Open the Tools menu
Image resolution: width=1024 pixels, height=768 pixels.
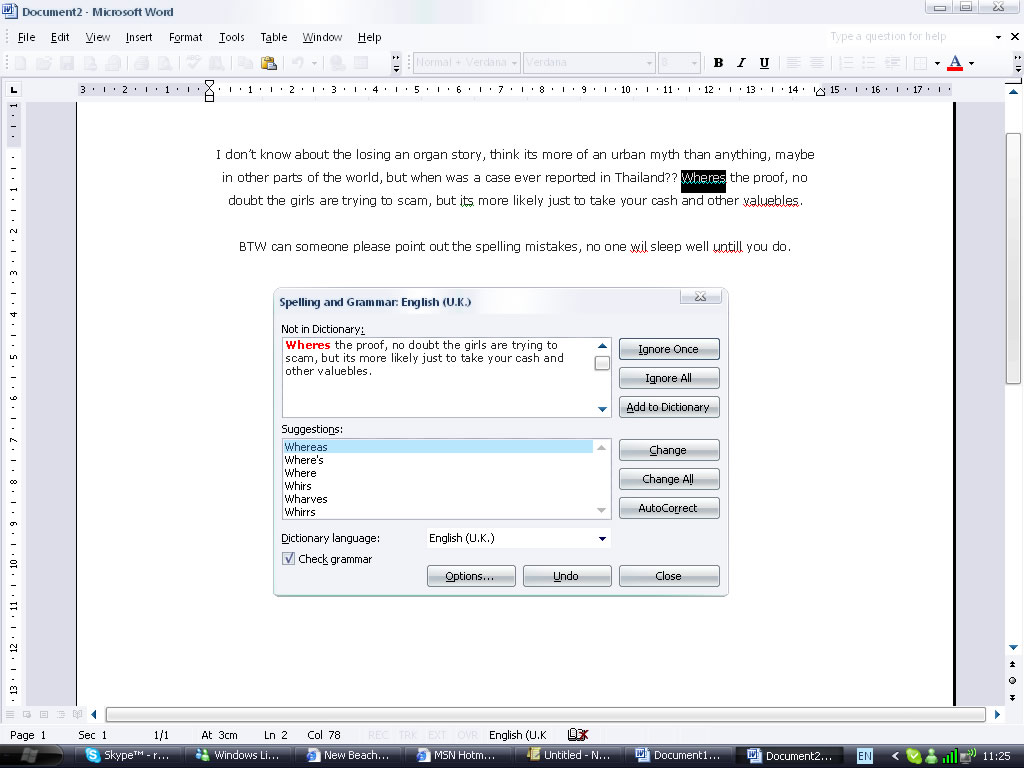pos(231,37)
